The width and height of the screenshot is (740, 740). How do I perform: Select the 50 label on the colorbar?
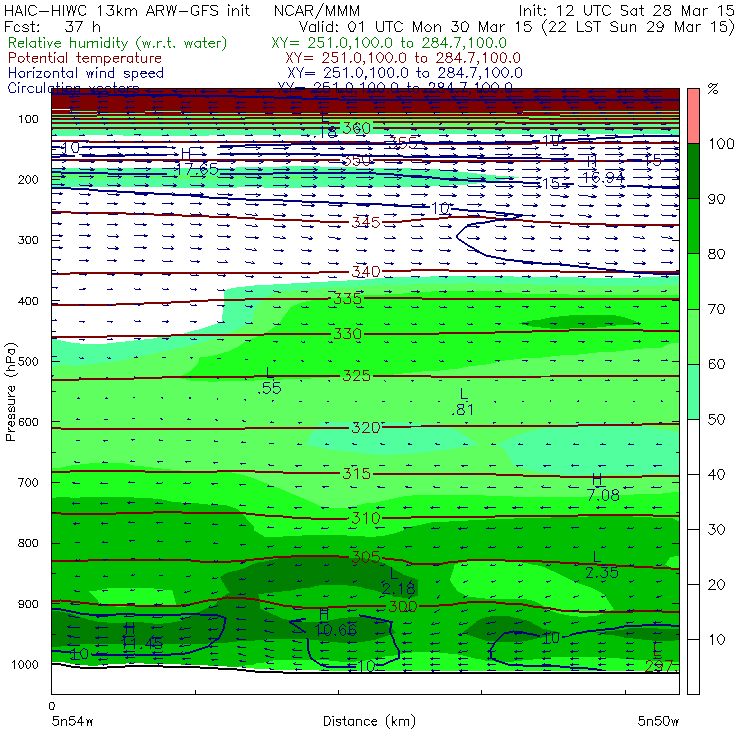click(716, 419)
